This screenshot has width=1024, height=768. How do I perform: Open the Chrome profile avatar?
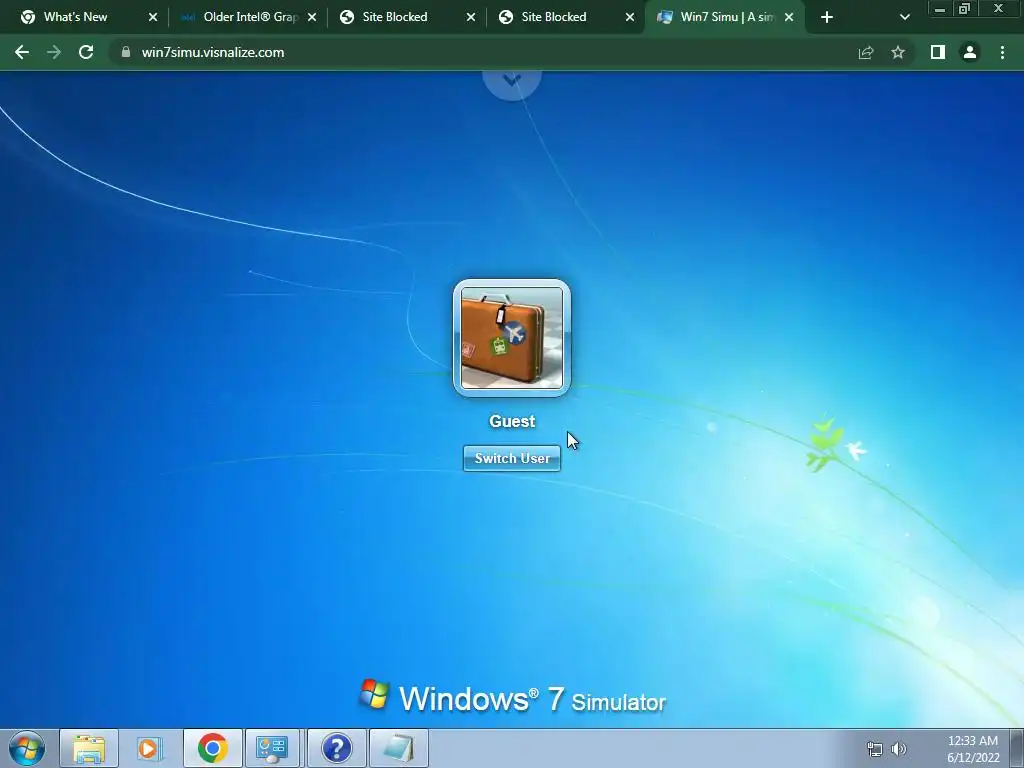click(x=970, y=52)
